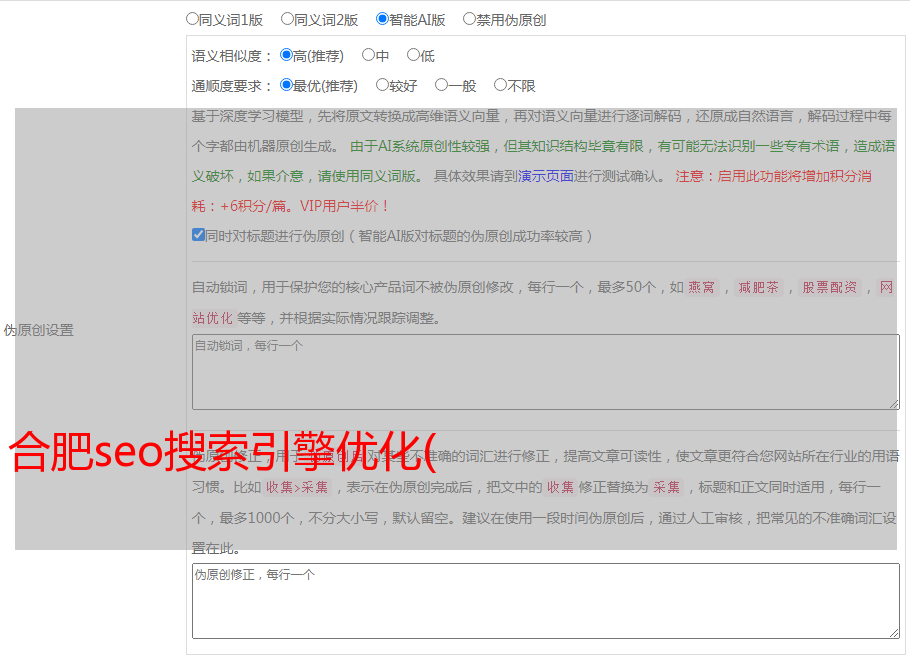Set 通顺度要求 to 一般
Screen dimensions: 911x658
[x=442, y=85]
